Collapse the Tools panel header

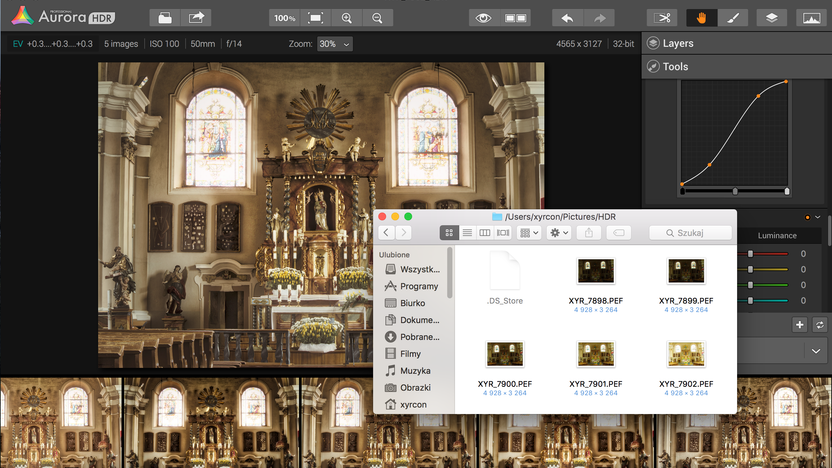pos(736,66)
